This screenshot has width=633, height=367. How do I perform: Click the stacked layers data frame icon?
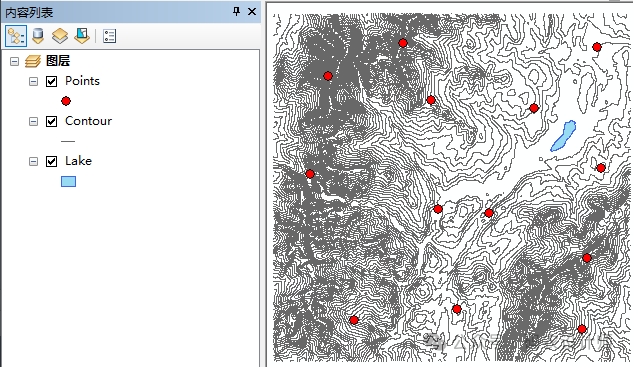click(x=33, y=61)
